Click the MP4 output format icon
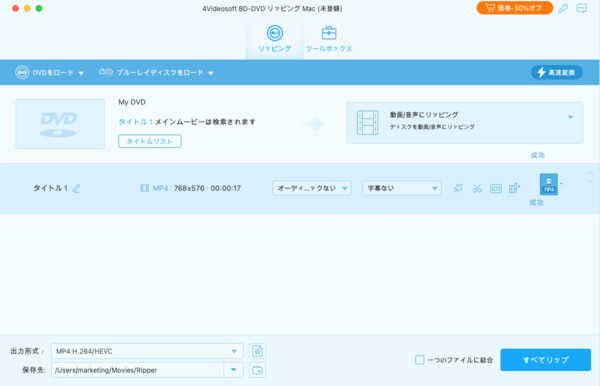Screen dimensions: 600x386 [x=549, y=184]
